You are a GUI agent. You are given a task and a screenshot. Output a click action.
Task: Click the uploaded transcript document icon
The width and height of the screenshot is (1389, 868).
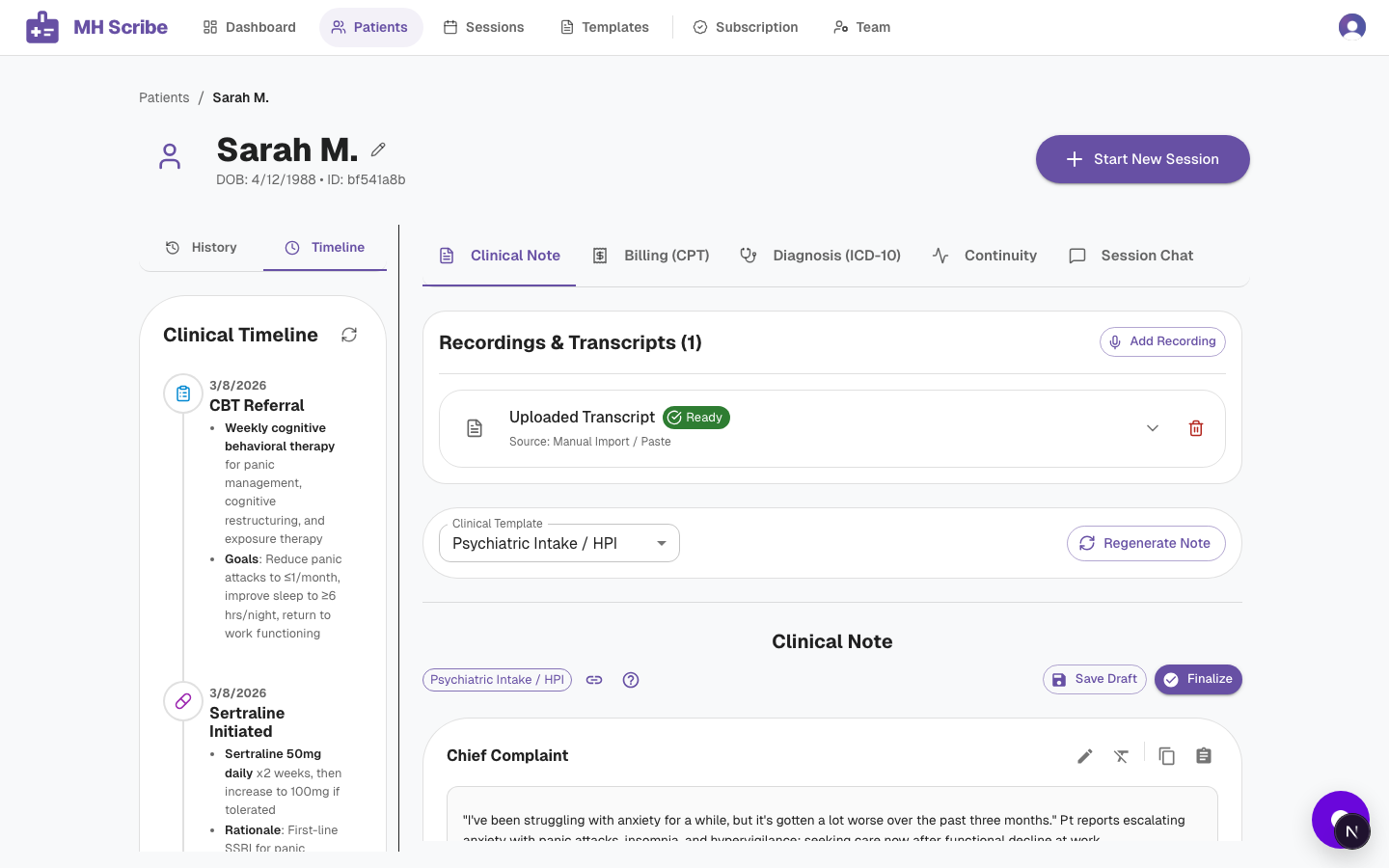(475, 428)
